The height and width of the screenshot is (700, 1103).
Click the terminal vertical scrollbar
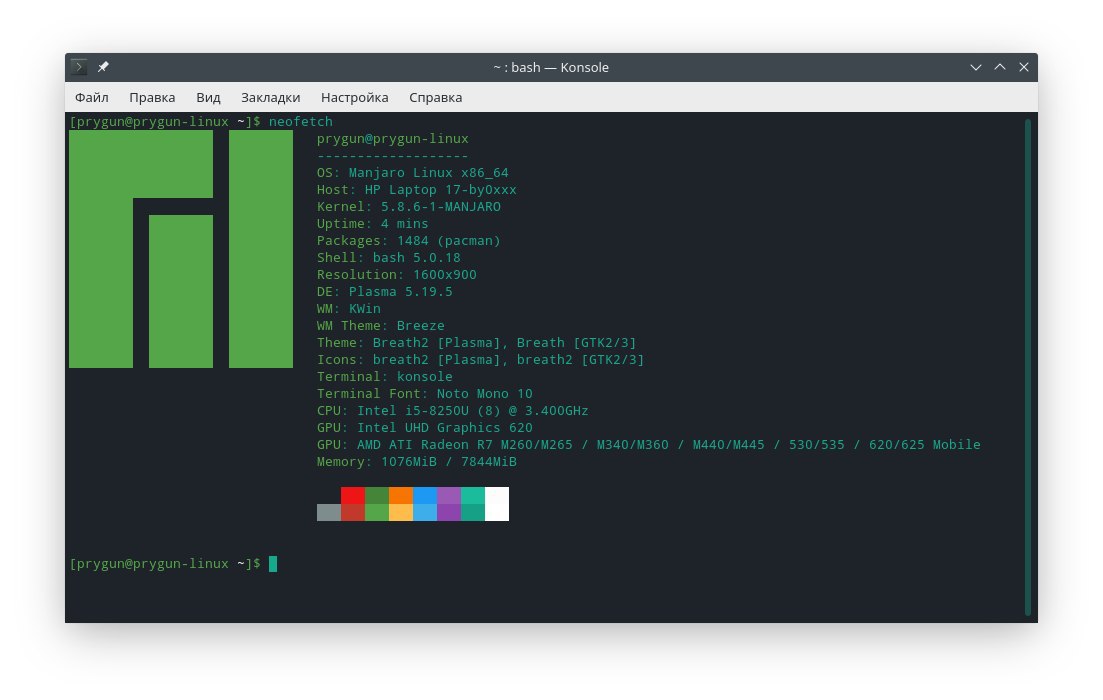click(x=1028, y=367)
